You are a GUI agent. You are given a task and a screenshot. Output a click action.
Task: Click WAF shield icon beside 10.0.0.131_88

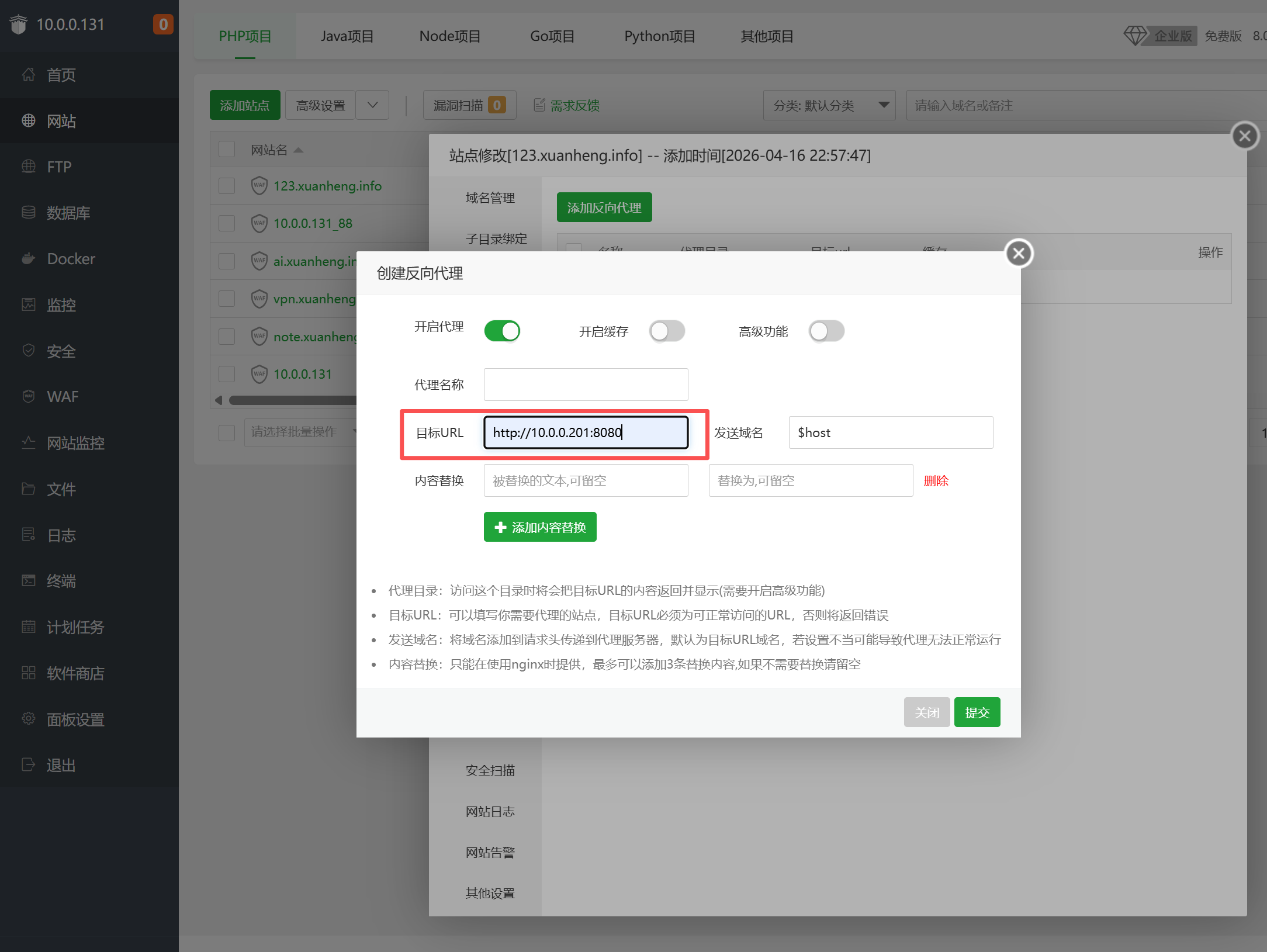tap(259, 223)
